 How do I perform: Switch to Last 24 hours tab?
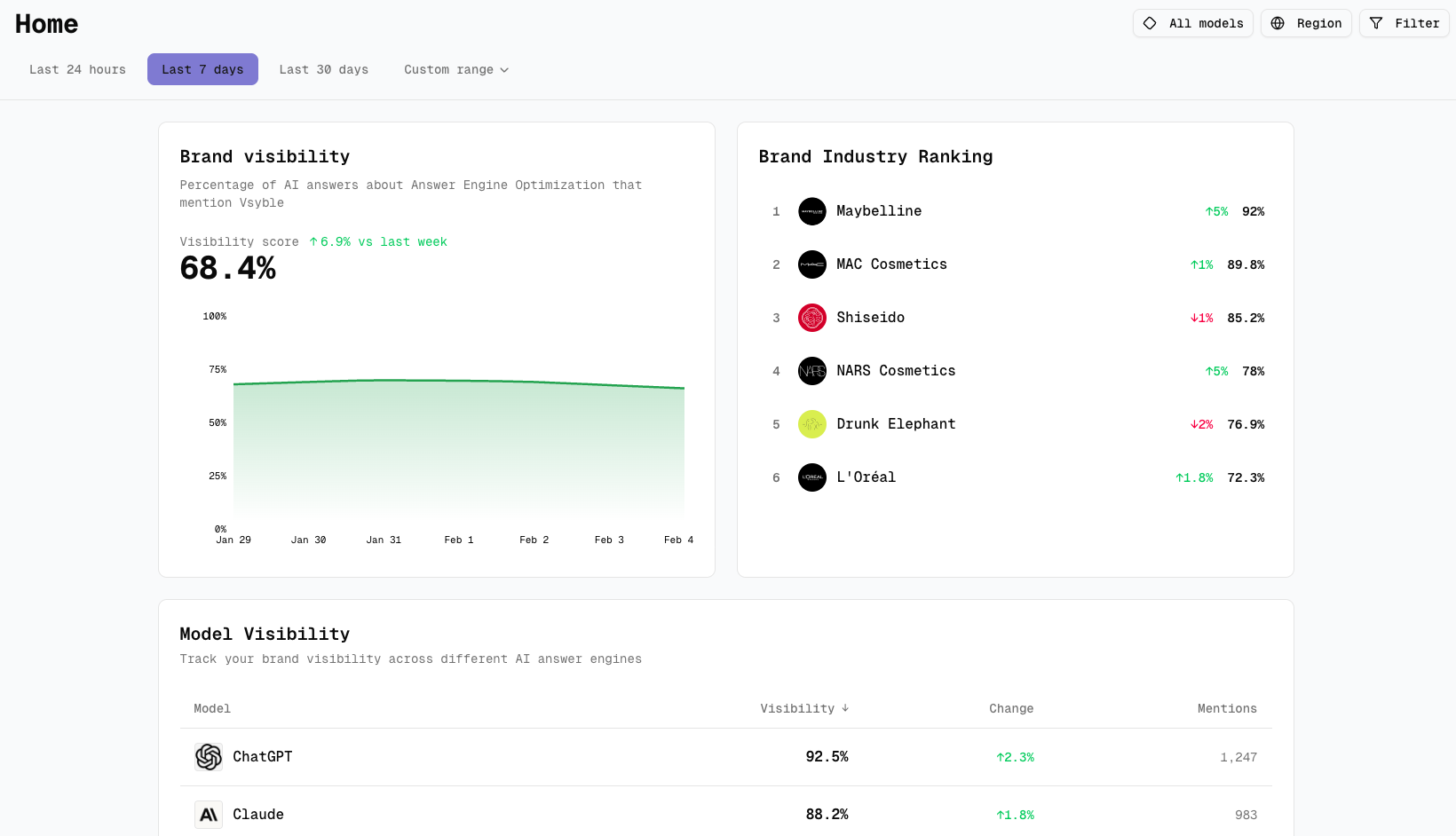pos(77,69)
